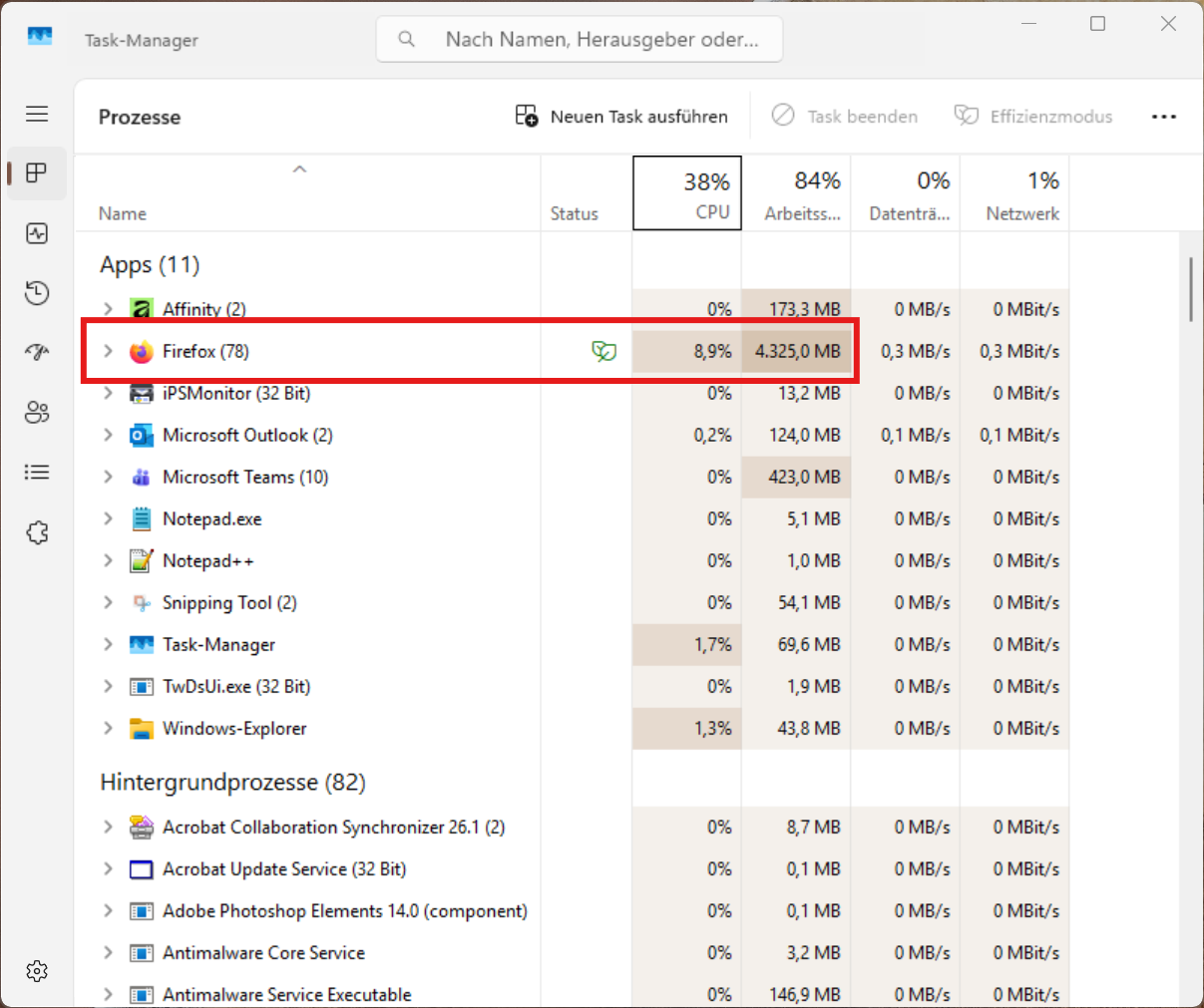Viewport: 1204px width, 1008px height.
Task: Click the Antimalware Core Service icon
Action: click(142, 952)
